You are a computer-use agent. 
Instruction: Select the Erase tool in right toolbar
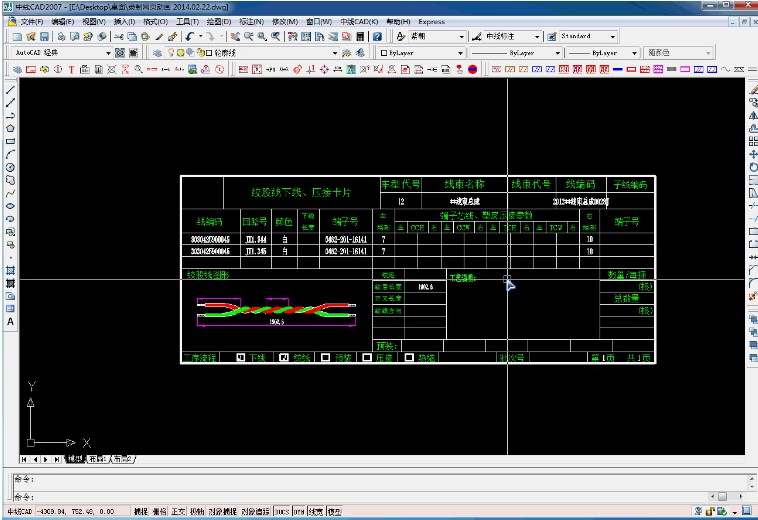pyautogui.click(x=752, y=89)
